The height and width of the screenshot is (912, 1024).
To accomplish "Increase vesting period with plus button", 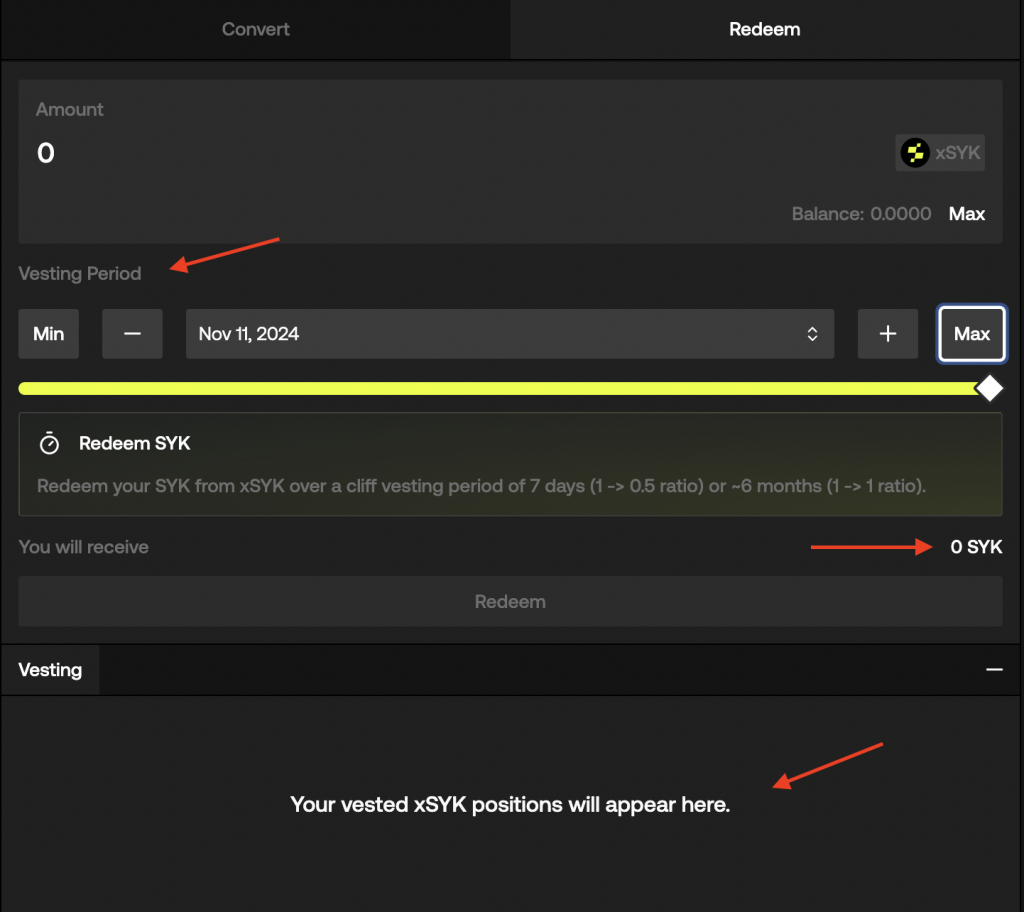I will click(888, 334).
